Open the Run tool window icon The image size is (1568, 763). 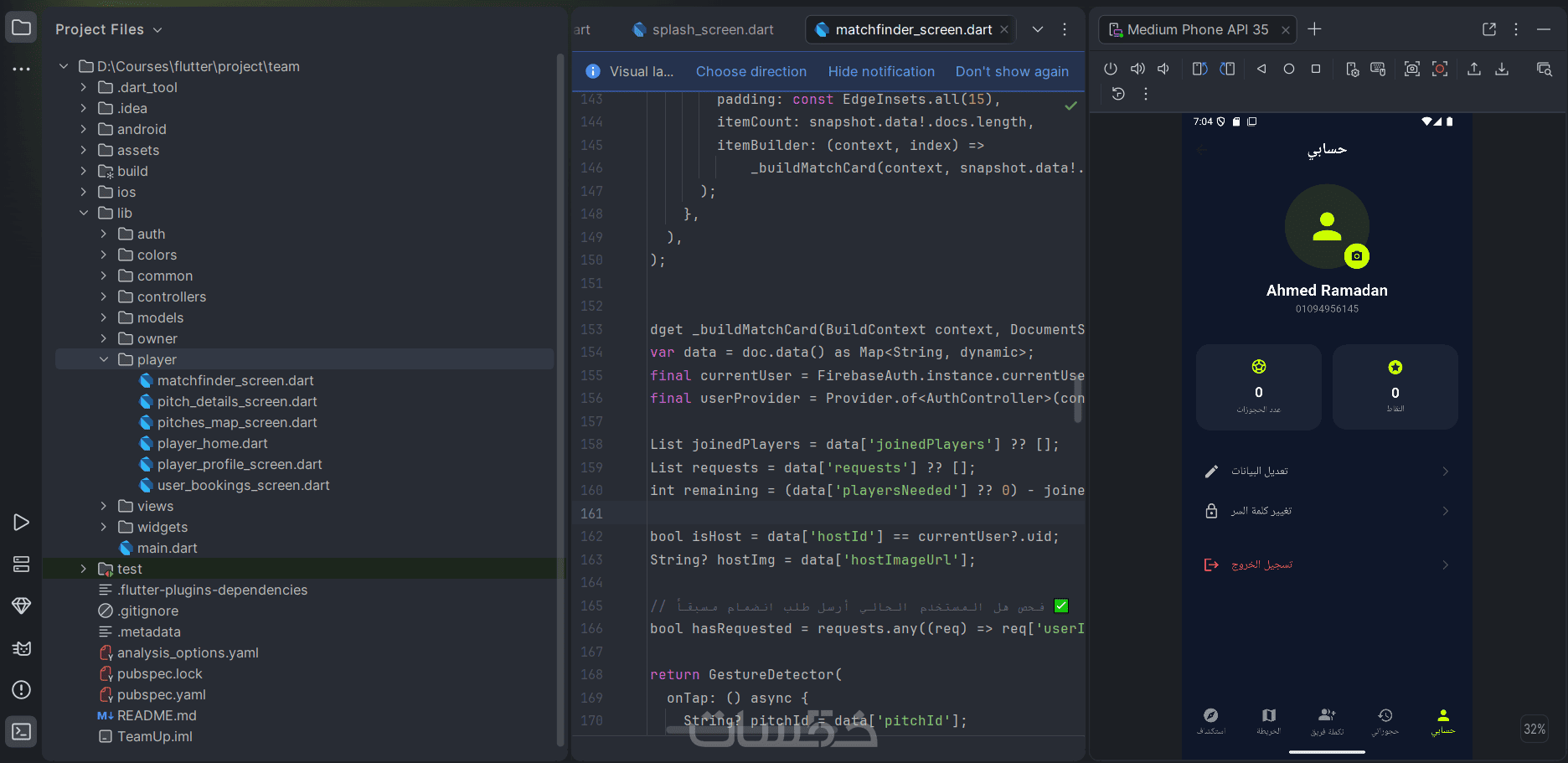22,523
